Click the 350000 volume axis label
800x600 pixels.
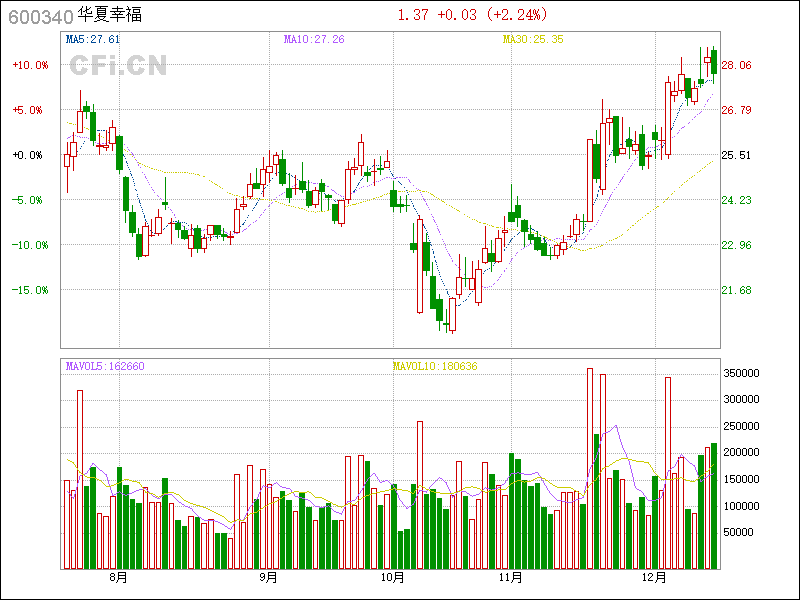tap(741, 373)
